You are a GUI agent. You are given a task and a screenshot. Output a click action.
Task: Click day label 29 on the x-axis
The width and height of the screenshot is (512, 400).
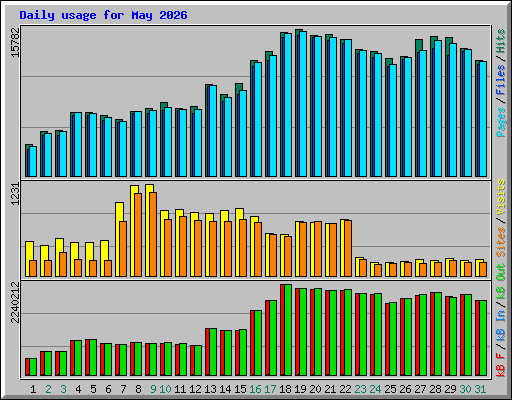point(450,389)
